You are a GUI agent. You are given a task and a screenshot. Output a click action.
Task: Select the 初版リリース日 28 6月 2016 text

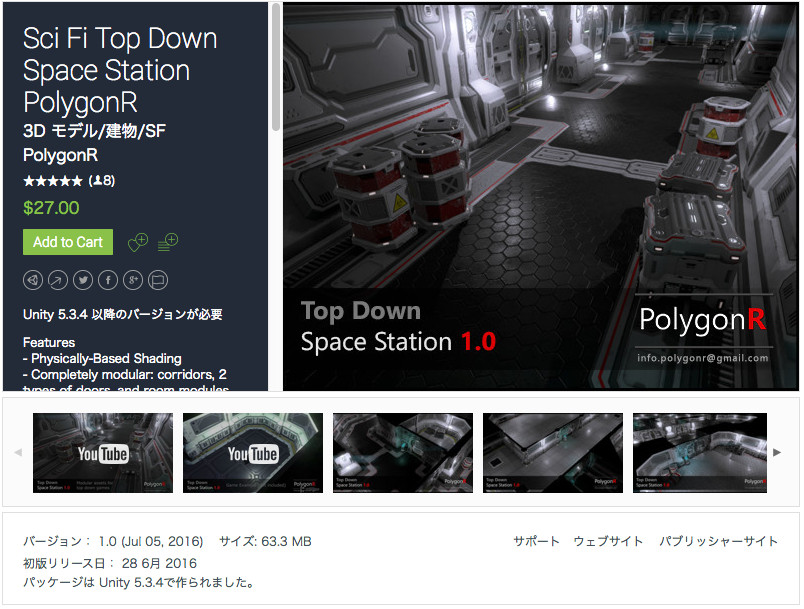pos(110,563)
